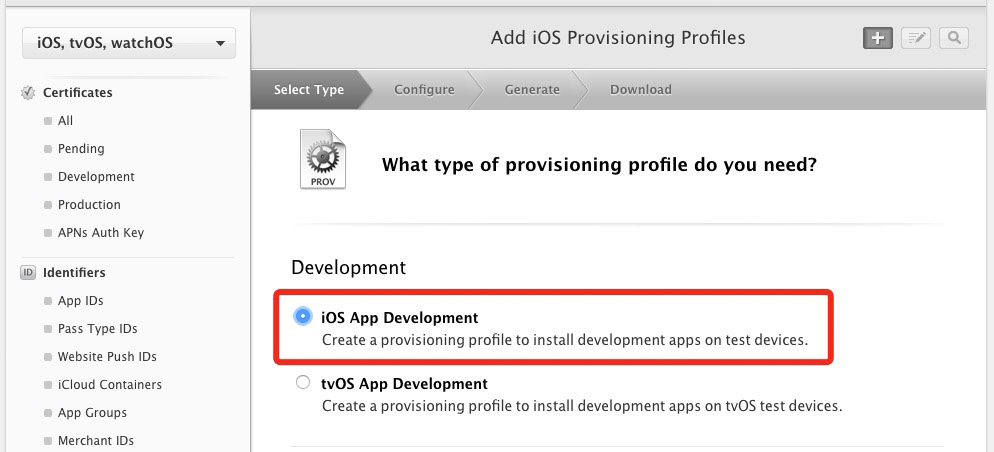The image size is (994, 452).
Task: Click the plus icon to add profile
Action: point(878,38)
